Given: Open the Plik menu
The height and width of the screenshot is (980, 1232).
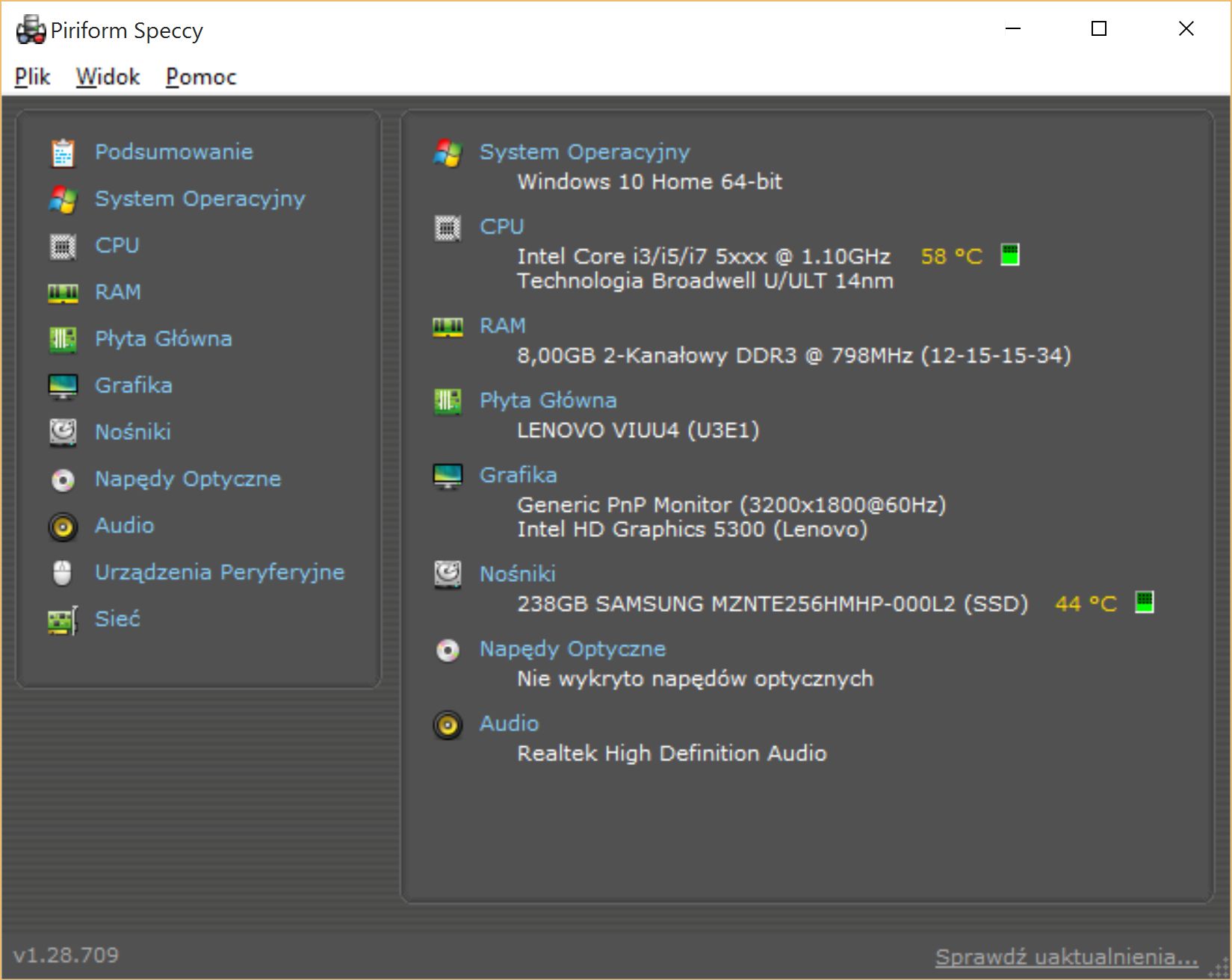Looking at the screenshot, I should point(32,76).
